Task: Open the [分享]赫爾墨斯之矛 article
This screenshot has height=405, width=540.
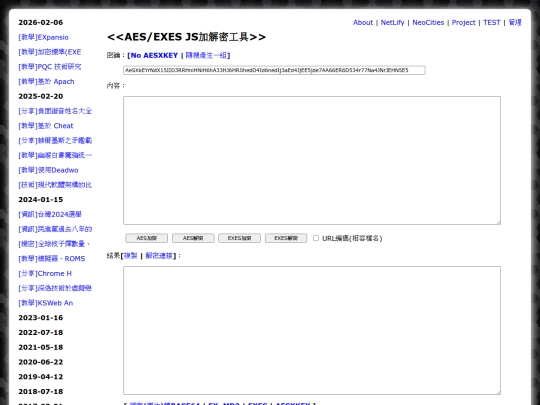Action: coord(55,141)
